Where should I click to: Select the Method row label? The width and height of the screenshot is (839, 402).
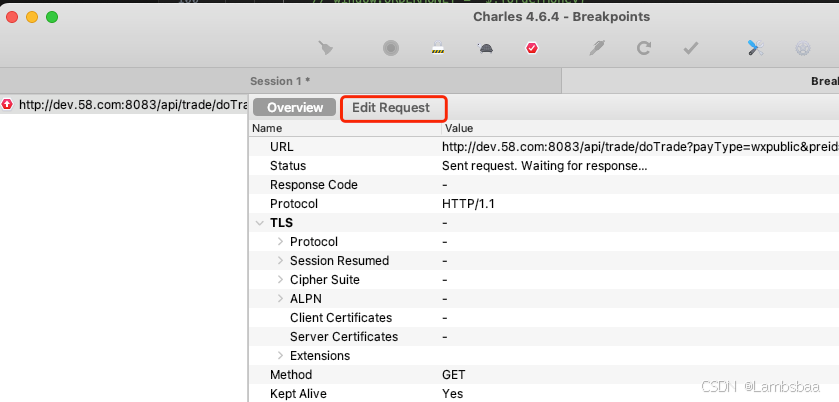[291, 375]
